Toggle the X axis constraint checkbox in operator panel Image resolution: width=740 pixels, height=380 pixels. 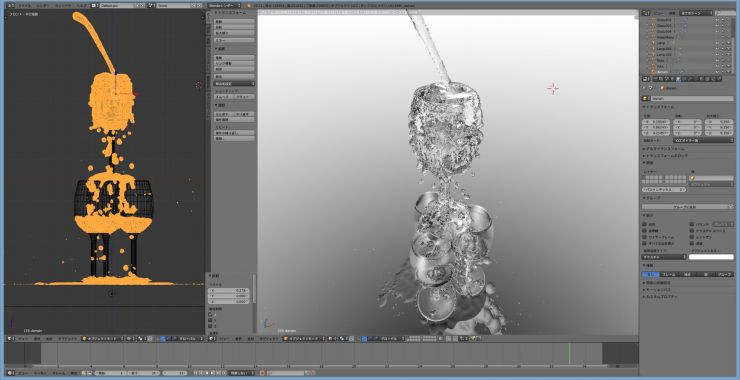(210, 314)
